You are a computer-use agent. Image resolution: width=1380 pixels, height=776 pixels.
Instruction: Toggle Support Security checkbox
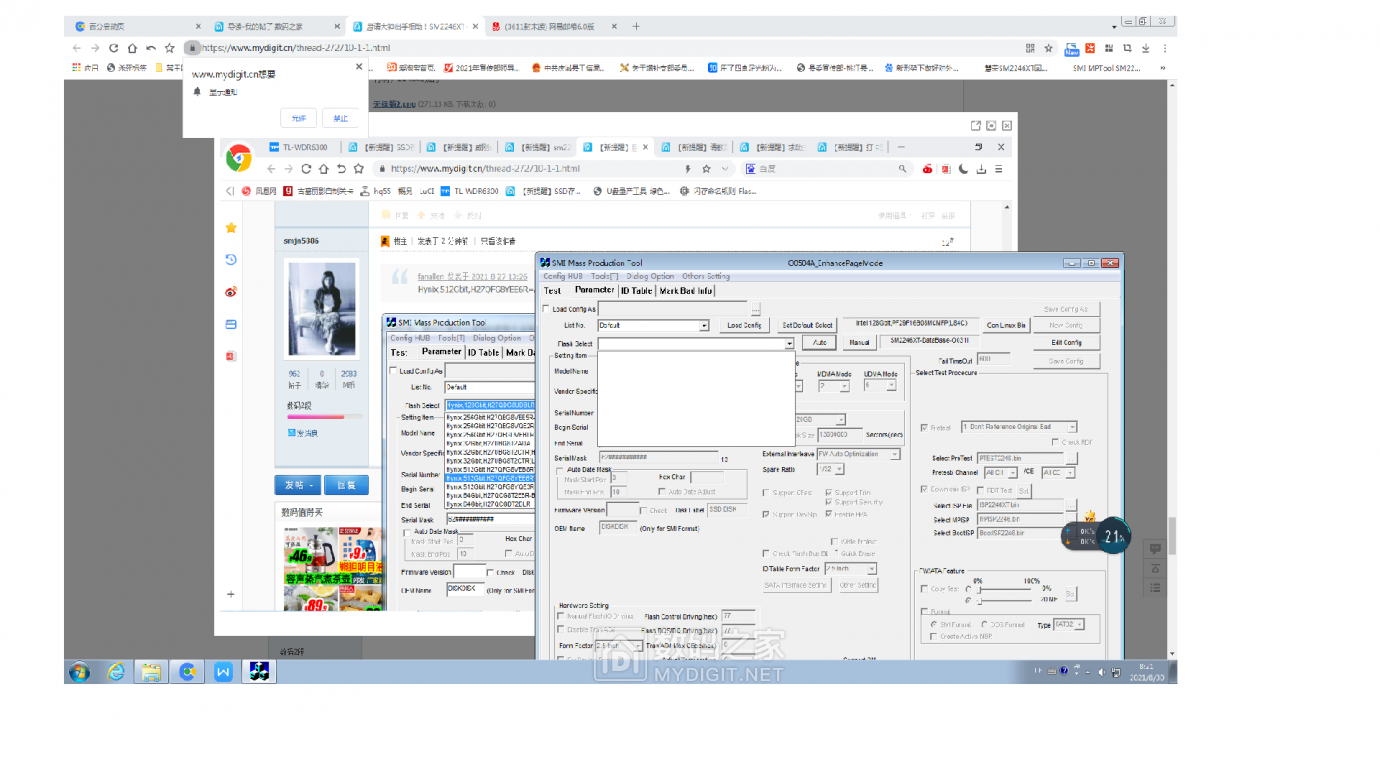[x=828, y=502]
